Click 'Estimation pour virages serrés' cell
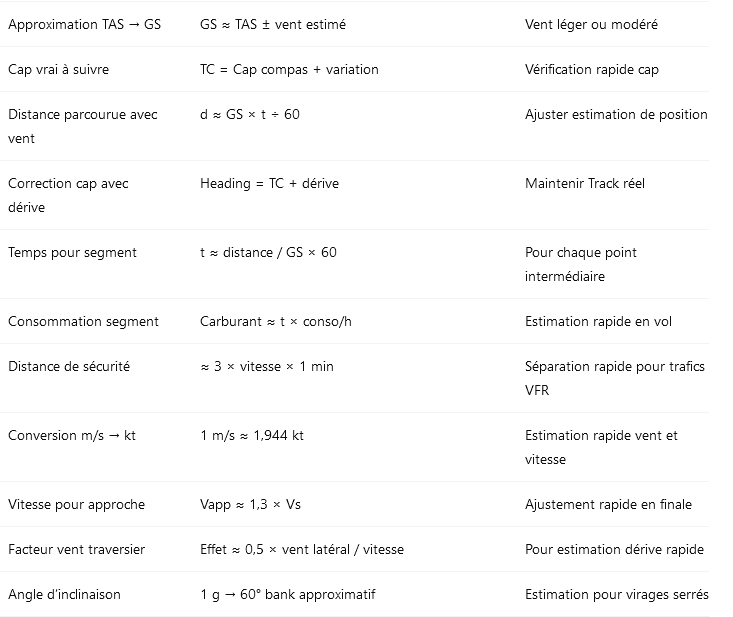 pyautogui.click(x=617, y=595)
